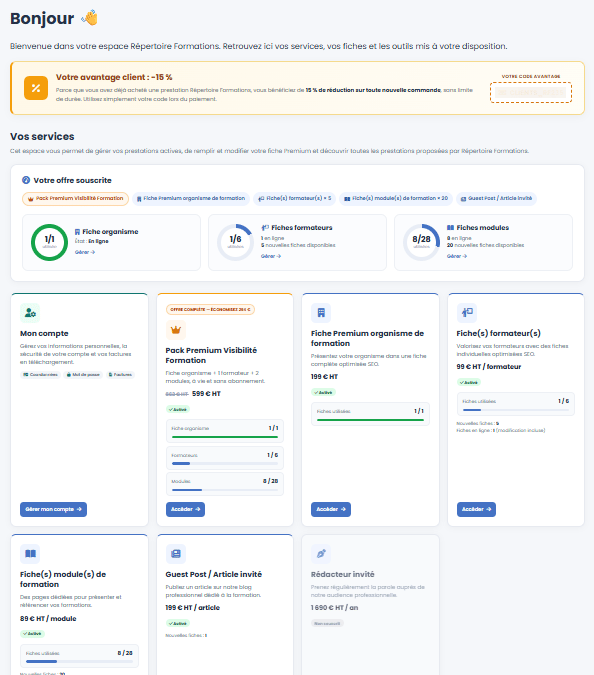The image size is (594, 675).
Task: Click the Fiche(s) formateur(s) card icon
Action: click(467, 313)
